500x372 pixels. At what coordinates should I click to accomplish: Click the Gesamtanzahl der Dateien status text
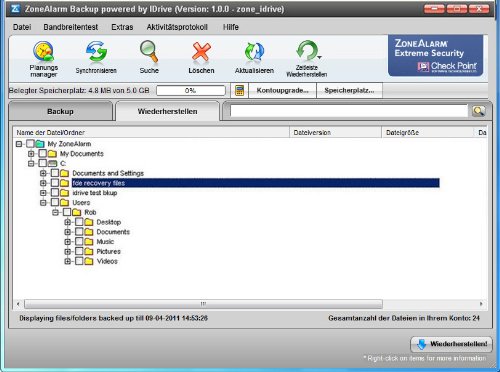click(x=404, y=318)
